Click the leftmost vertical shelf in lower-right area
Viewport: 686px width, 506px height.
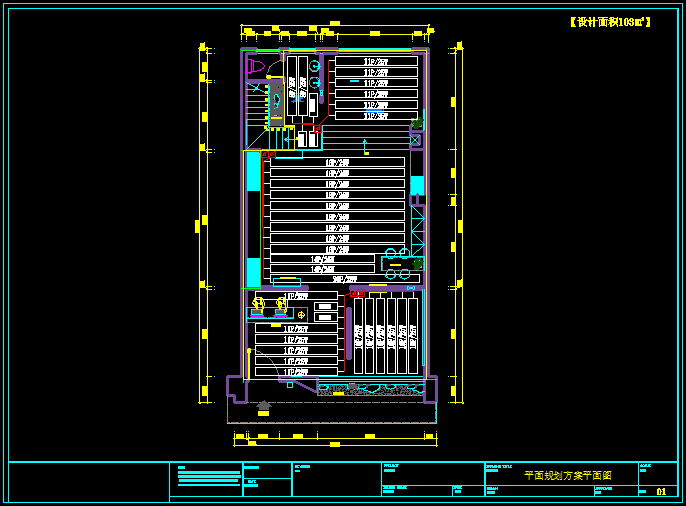(359, 335)
